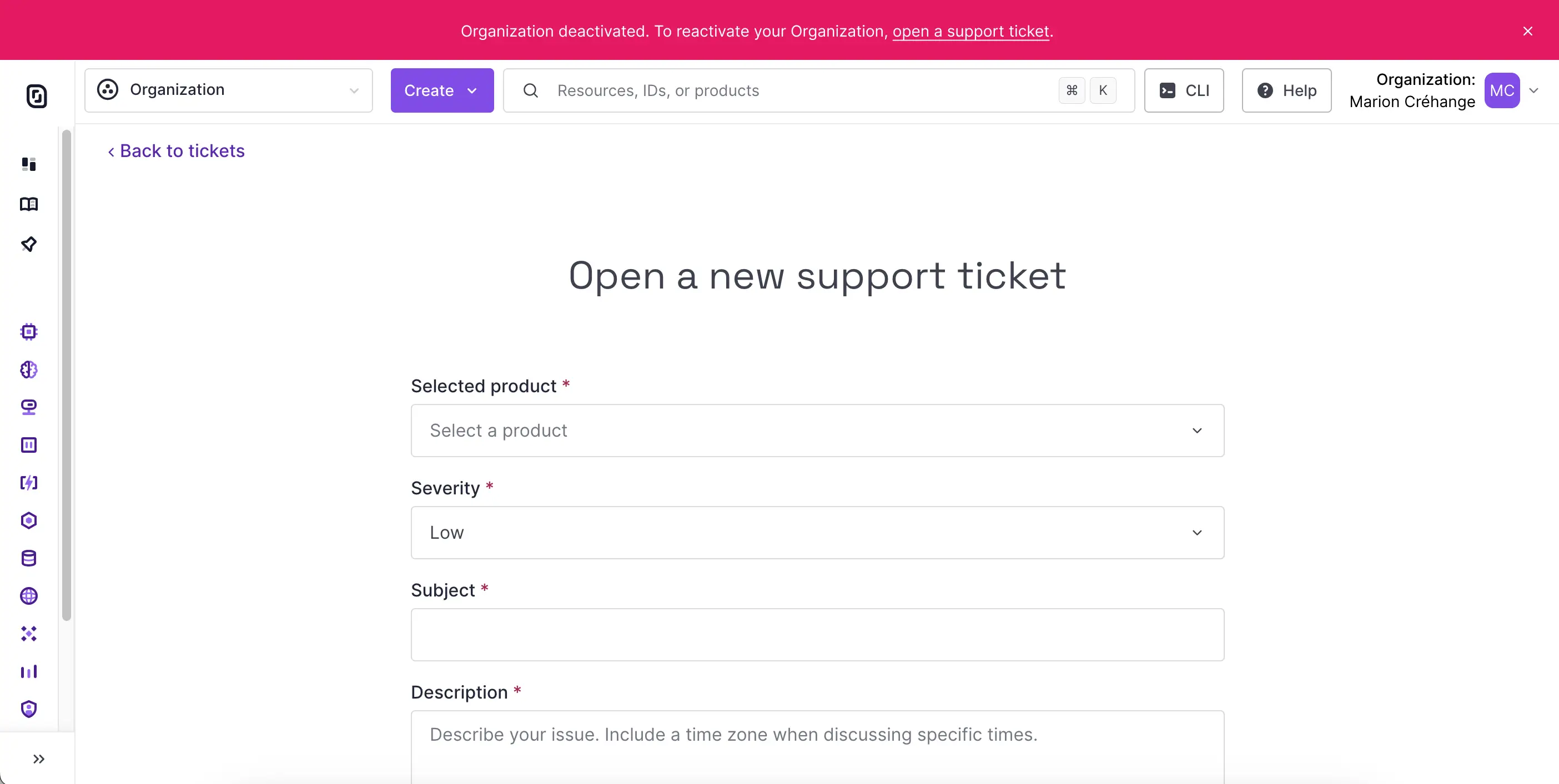Open the Network globe icon in the sidebar
The height and width of the screenshot is (784, 1559).
28,596
